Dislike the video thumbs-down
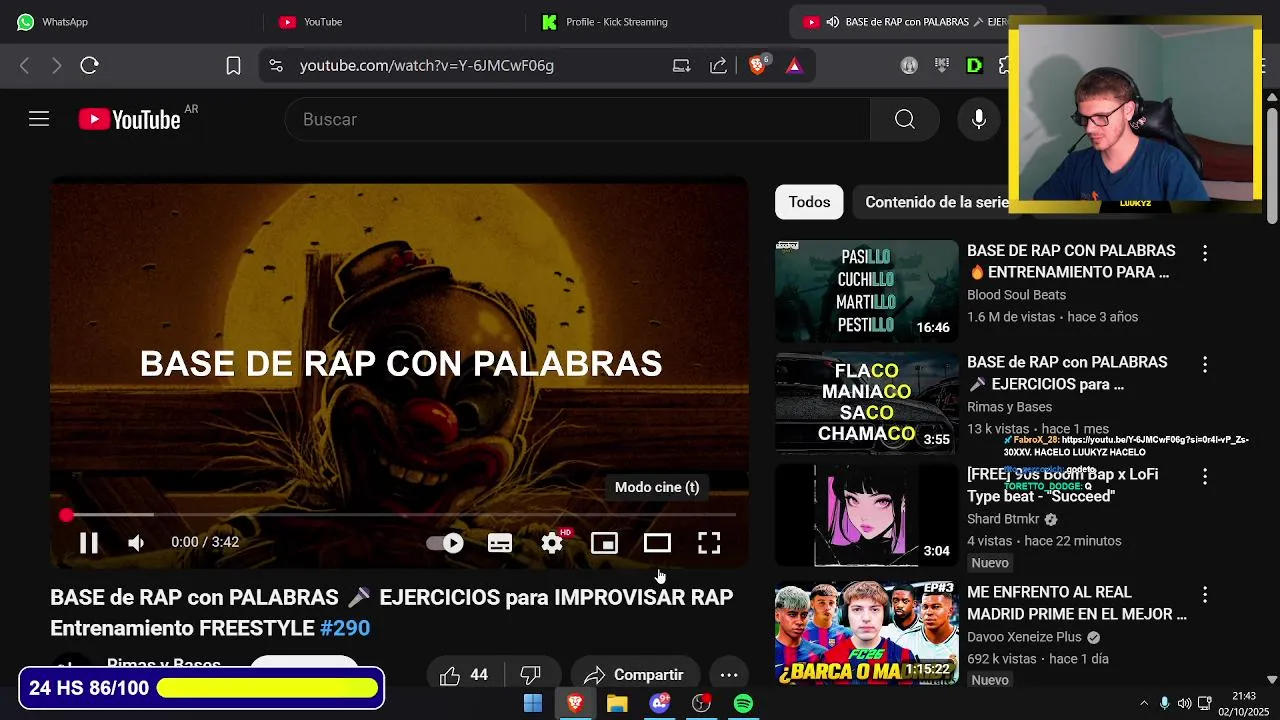1280x720 pixels. pyautogui.click(x=531, y=675)
